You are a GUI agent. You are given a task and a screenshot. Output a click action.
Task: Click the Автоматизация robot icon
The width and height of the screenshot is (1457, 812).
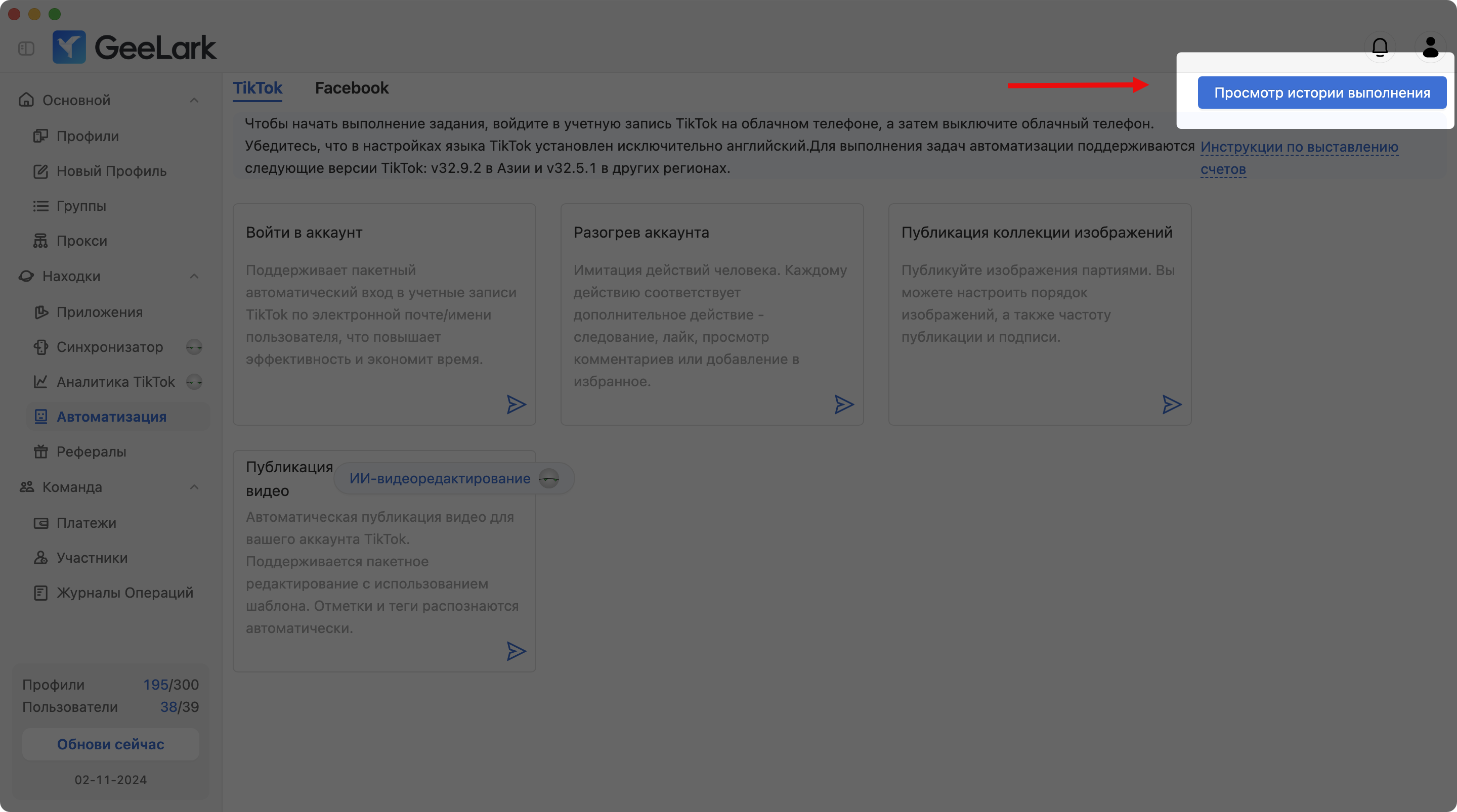pos(40,417)
